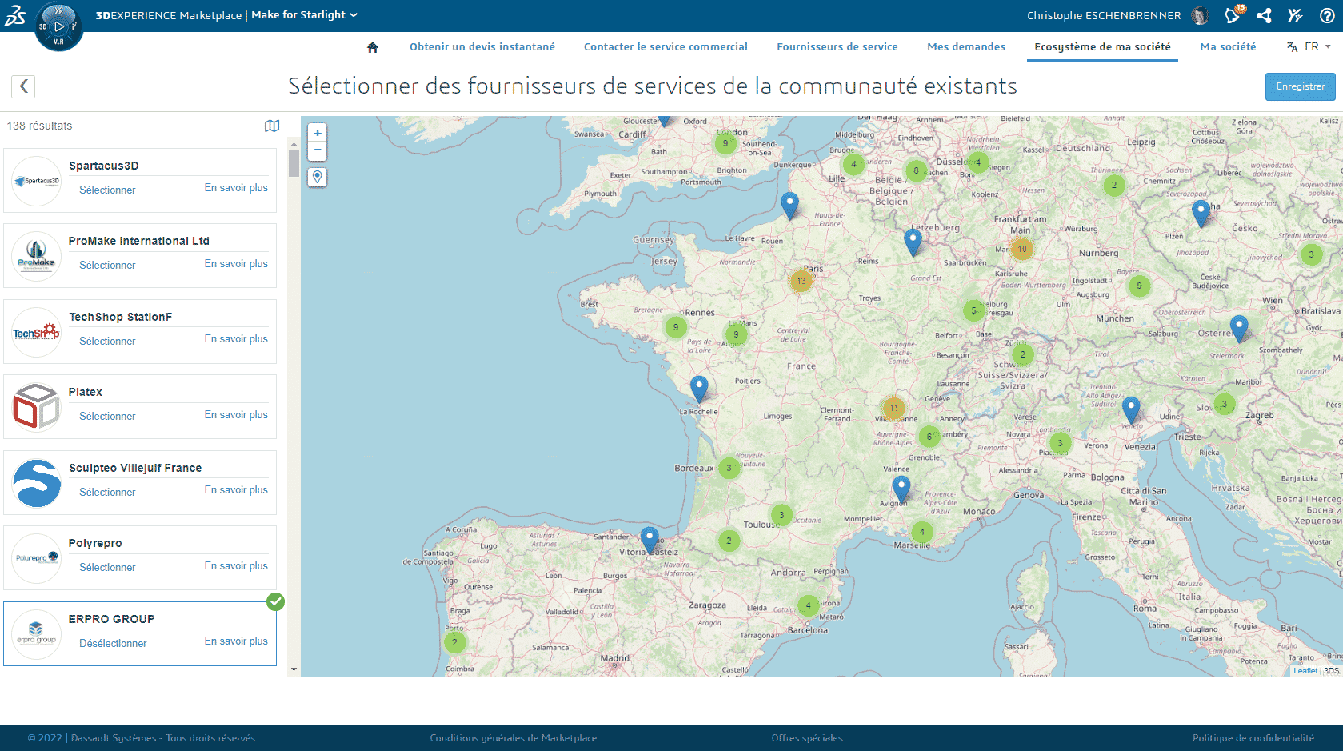
Task: Click the blue pin near La Rochelle
Action: pos(699,389)
